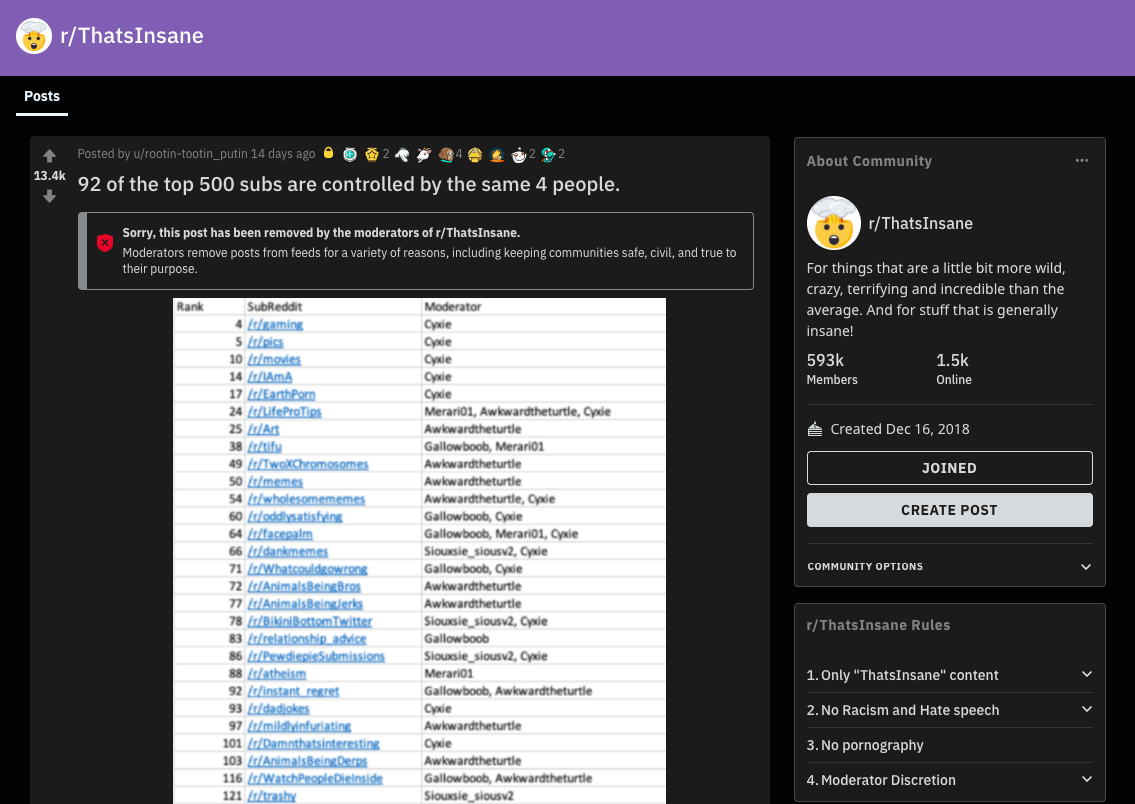Image resolution: width=1135 pixels, height=804 pixels.
Task: Click the flaming Snoo award icon
Action: pos(495,155)
